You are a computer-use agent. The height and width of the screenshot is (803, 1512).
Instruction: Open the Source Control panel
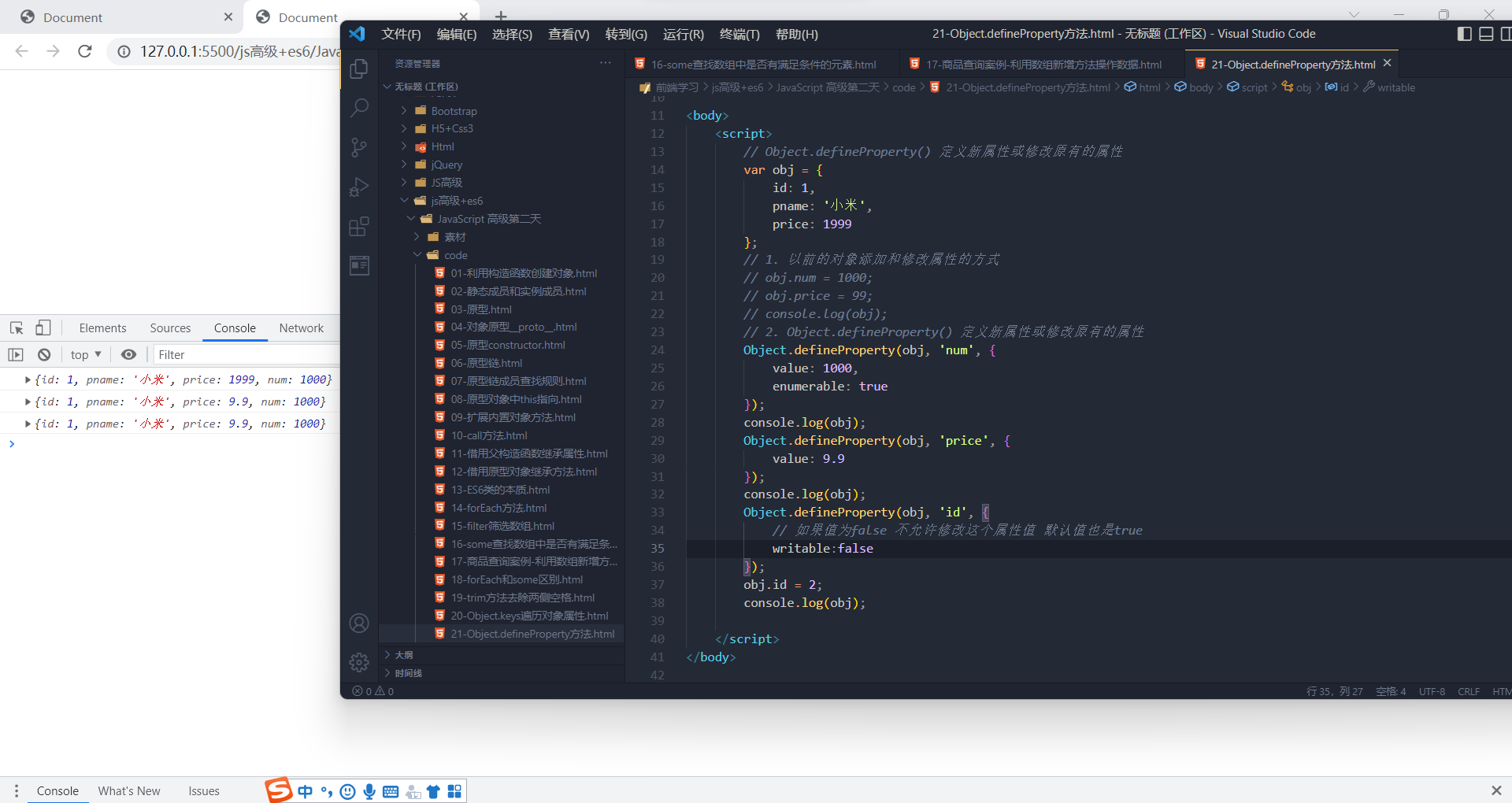point(359,147)
